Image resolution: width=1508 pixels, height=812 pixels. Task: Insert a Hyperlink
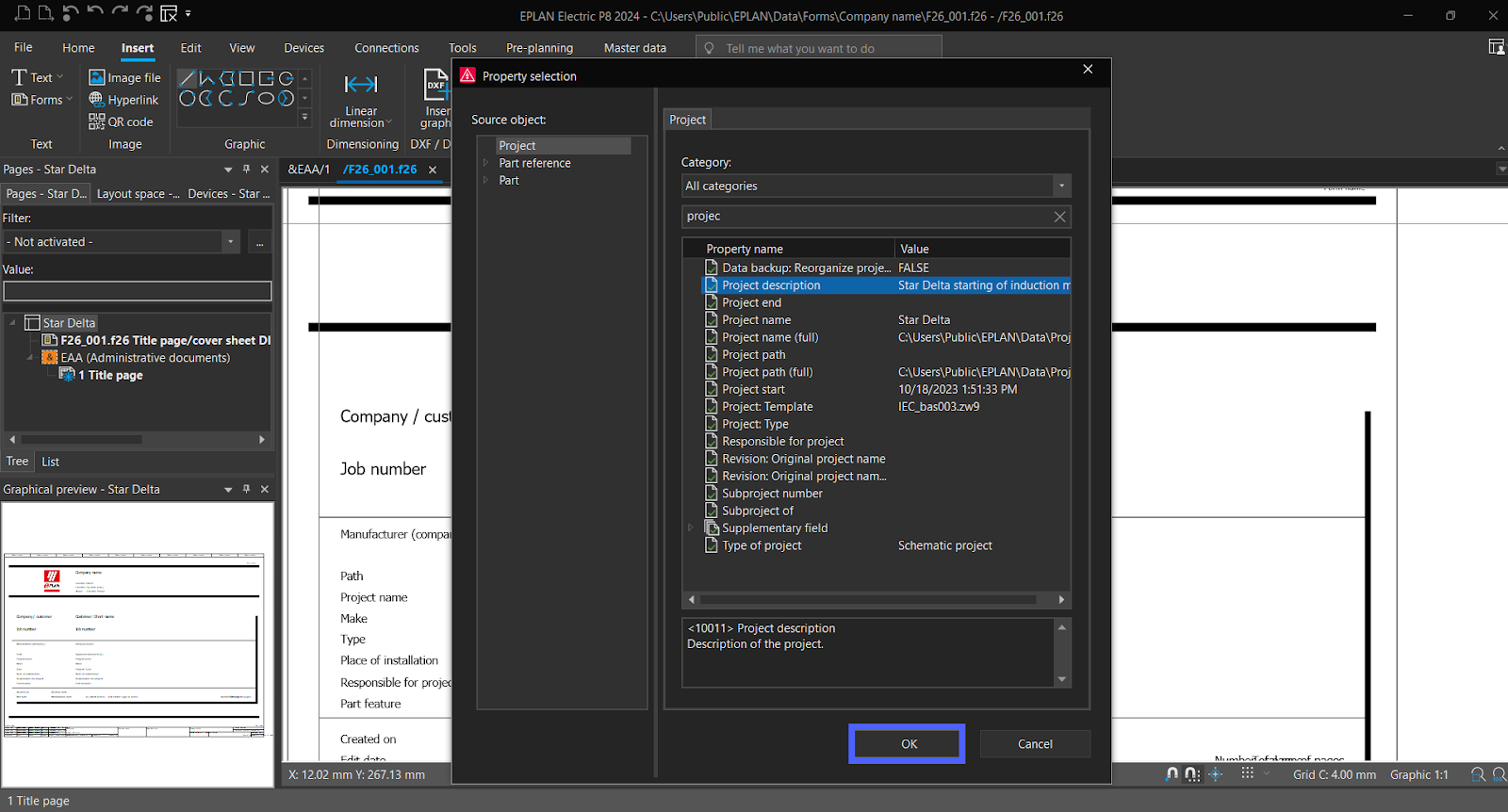pyautogui.click(x=123, y=99)
